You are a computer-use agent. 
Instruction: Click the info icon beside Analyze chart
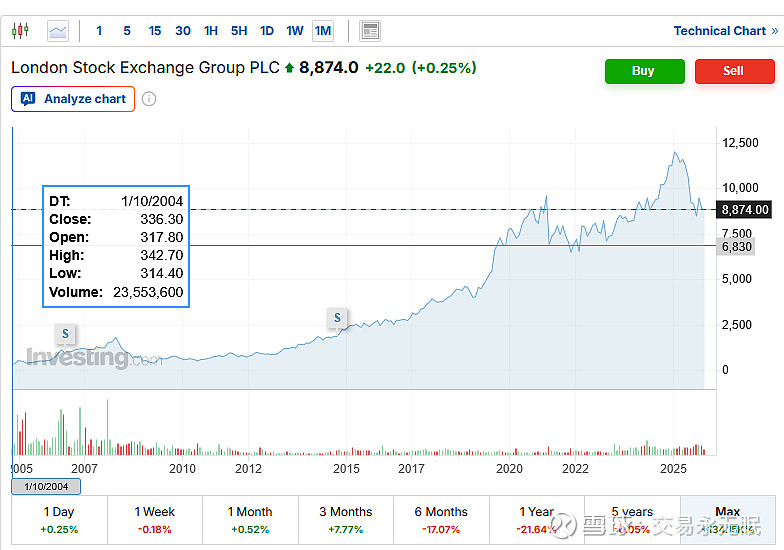point(149,99)
